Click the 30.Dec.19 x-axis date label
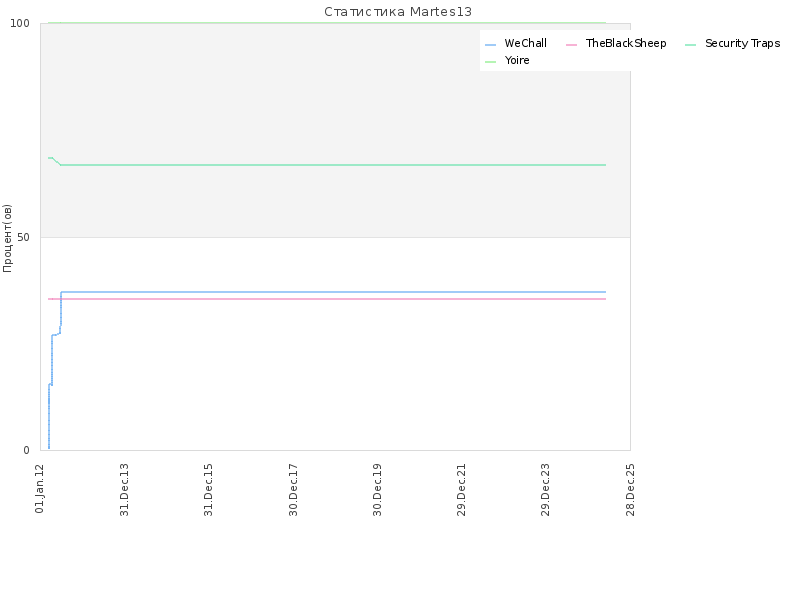Viewport: 800px width, 600px height. [377, 490]
